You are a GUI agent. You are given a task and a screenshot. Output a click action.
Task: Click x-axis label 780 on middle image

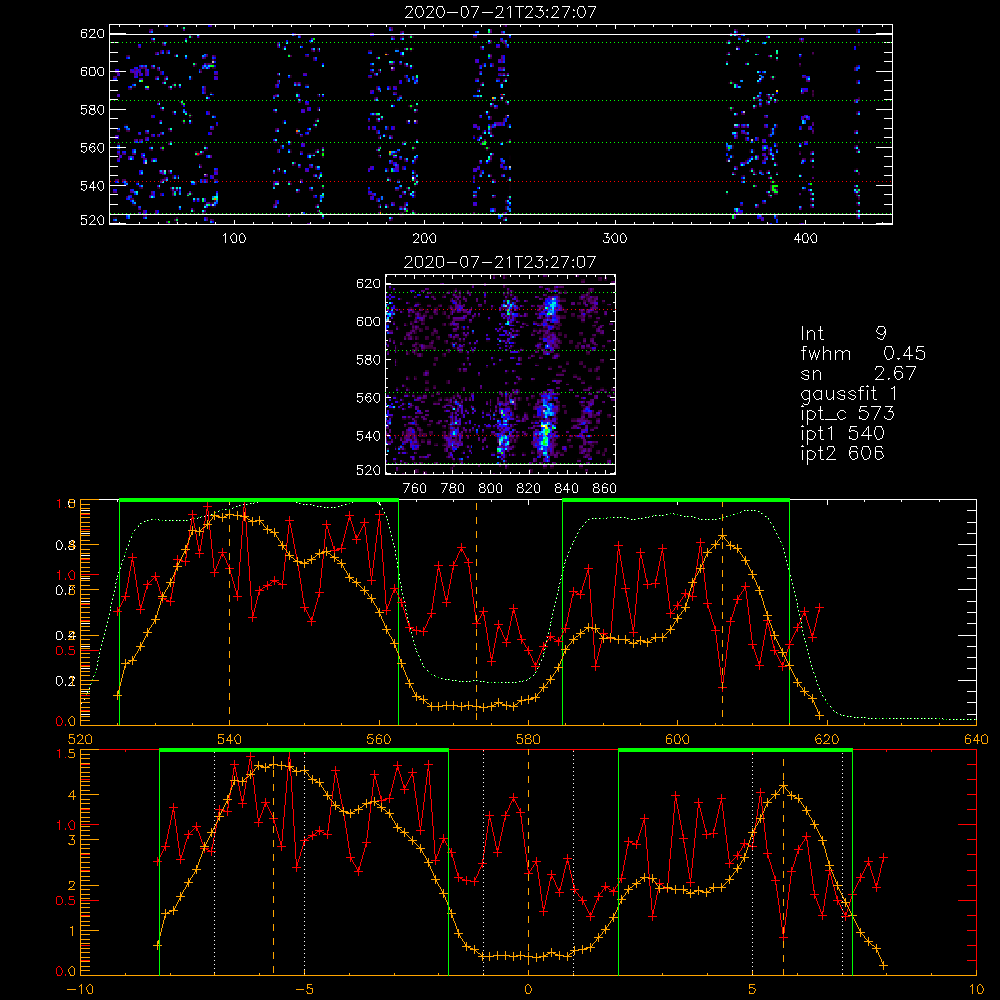(453, 489)
